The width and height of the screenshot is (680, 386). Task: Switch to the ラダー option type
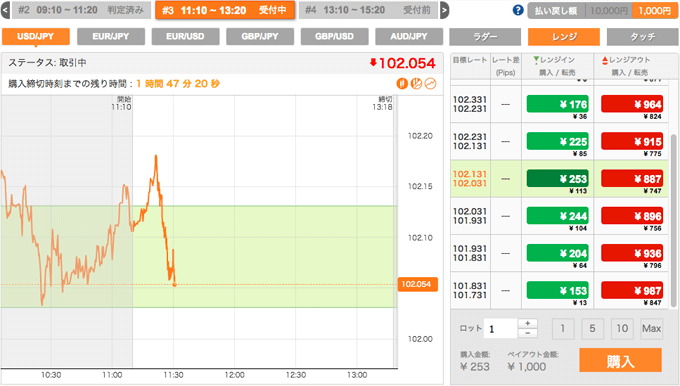[x=485, y=37]
